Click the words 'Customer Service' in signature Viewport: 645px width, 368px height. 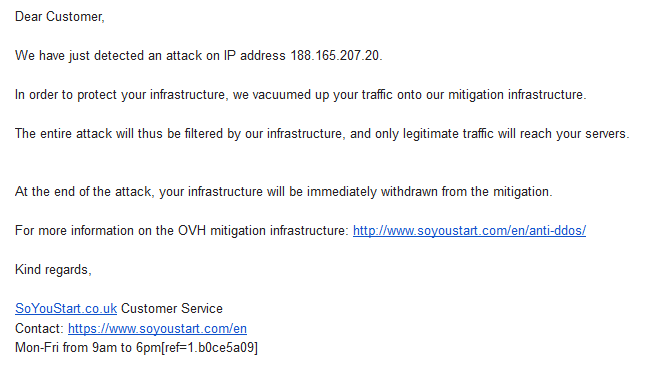pyautogui.click(x=172, y=308)
